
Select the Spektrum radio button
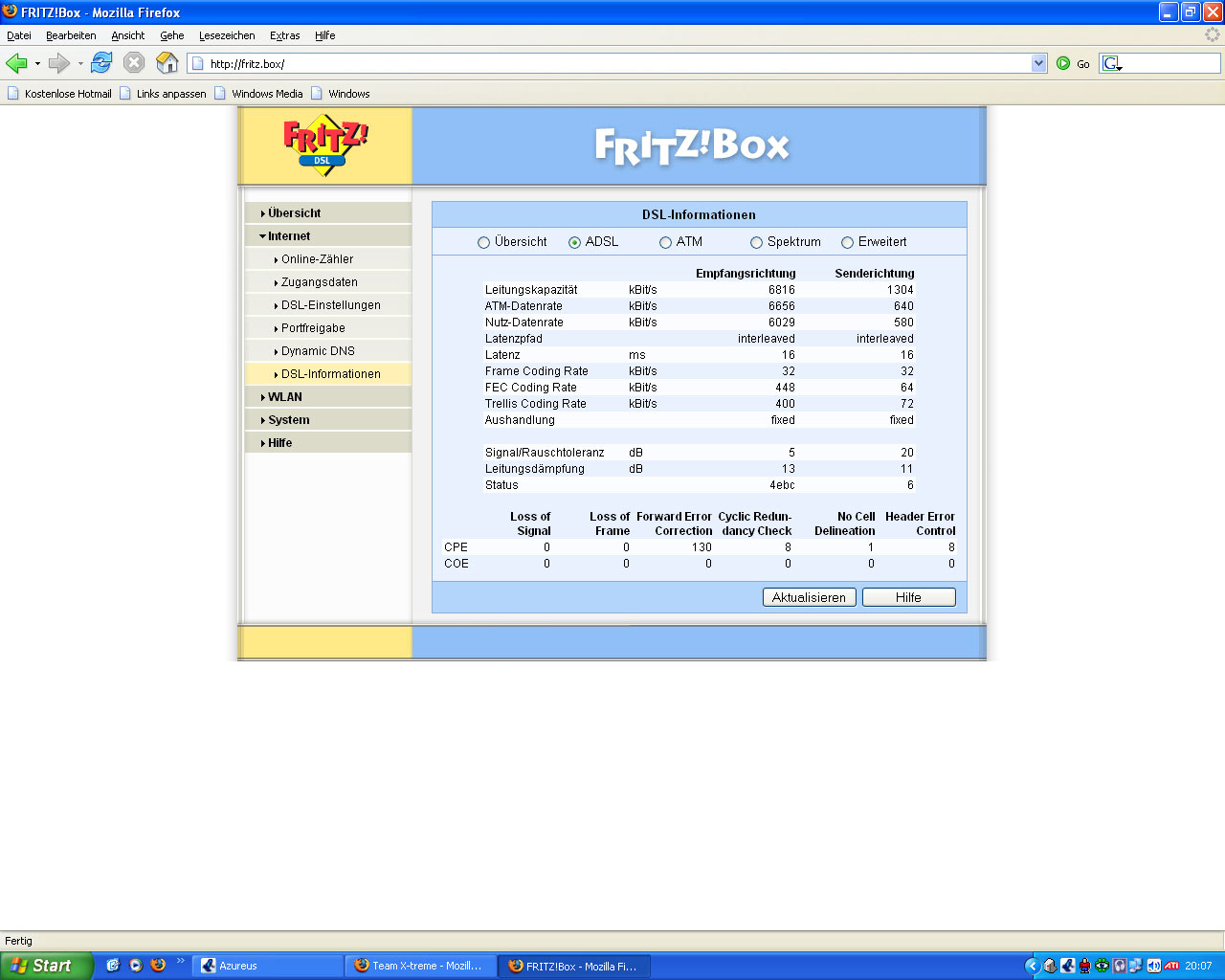[756, 243]
